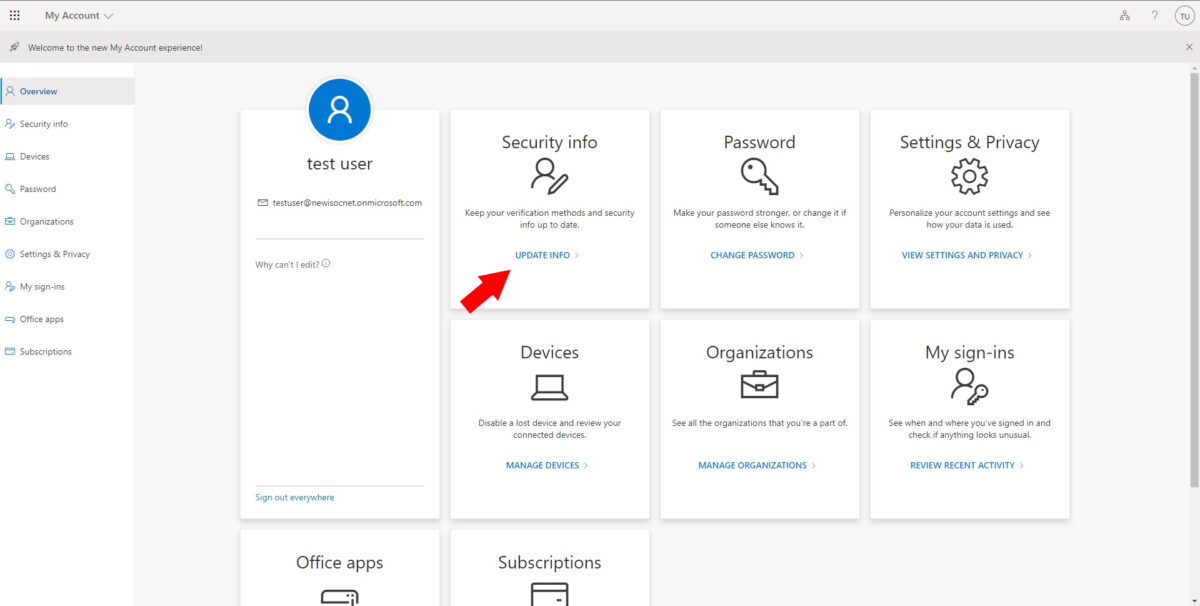Viewport: 1200px width, 606px height.
Task: Dismiss the welcome banner
Action: tap(1189, 46)
